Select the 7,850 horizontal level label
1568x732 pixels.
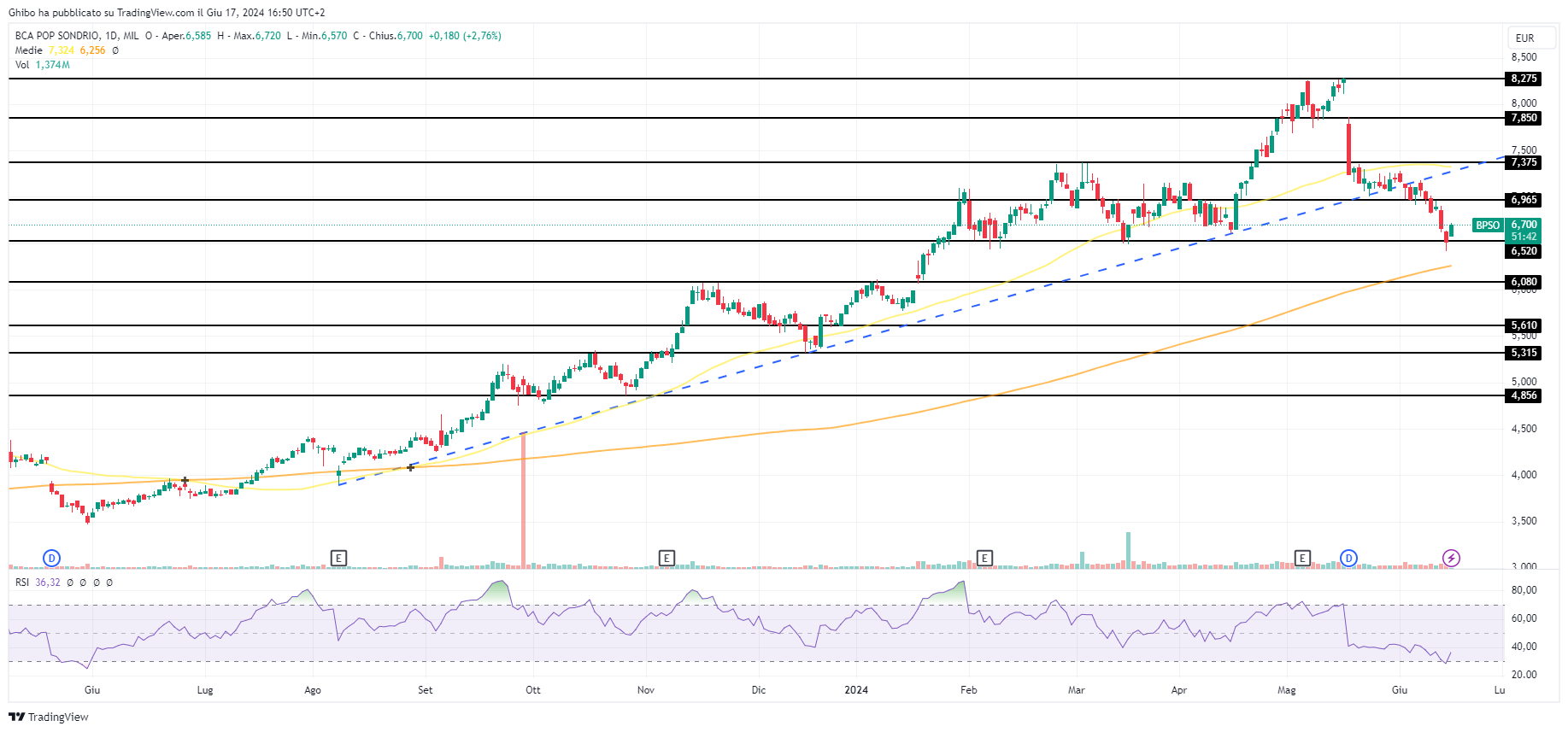click(x=1524, y=118)
